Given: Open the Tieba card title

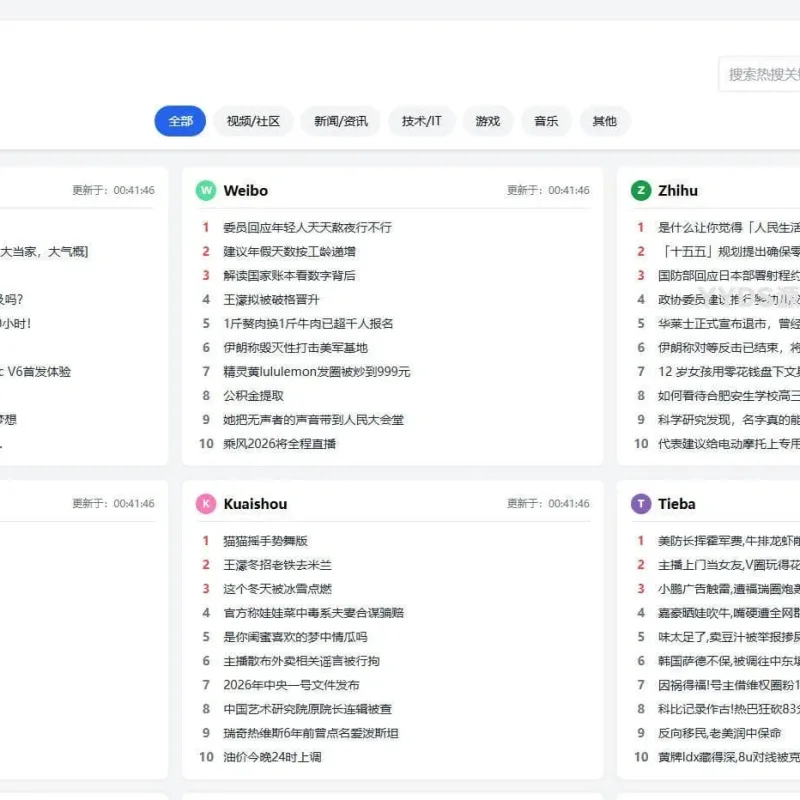Looking at the screenshot, I should click(x=677, y=504).
